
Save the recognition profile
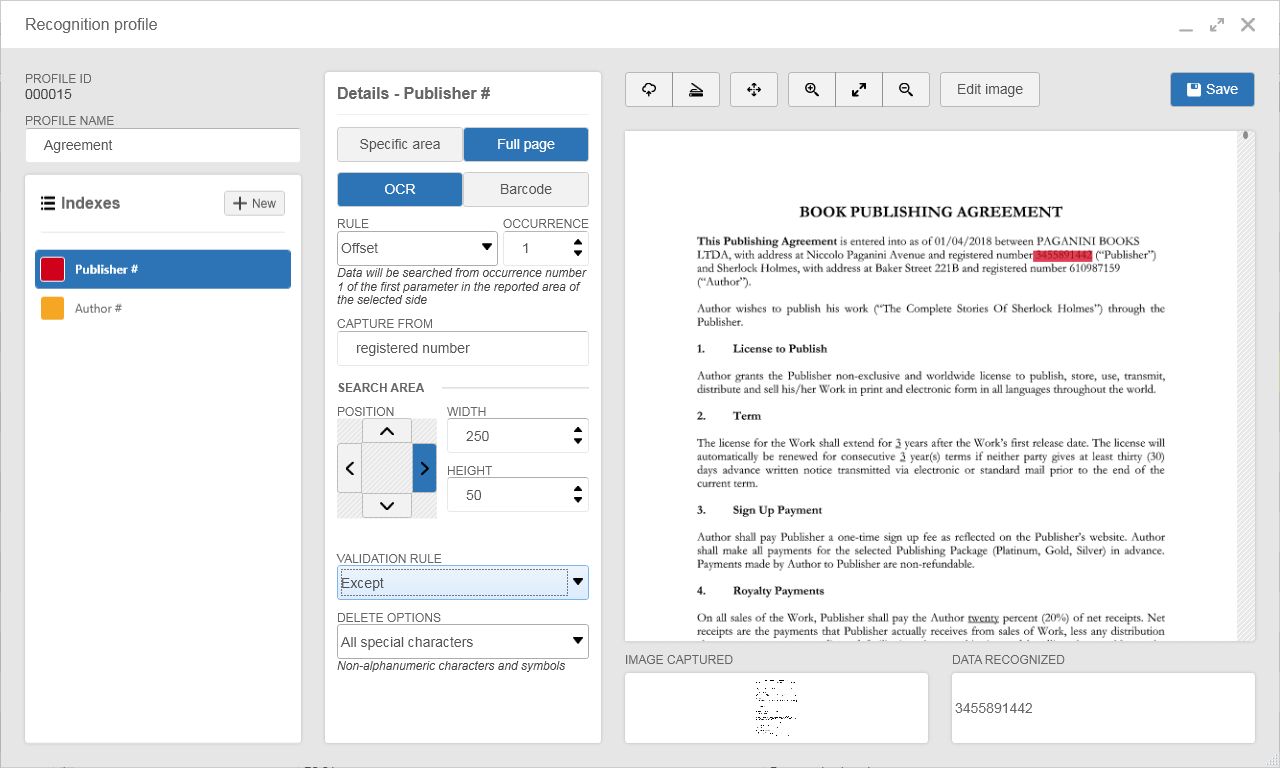[1212, 89]
